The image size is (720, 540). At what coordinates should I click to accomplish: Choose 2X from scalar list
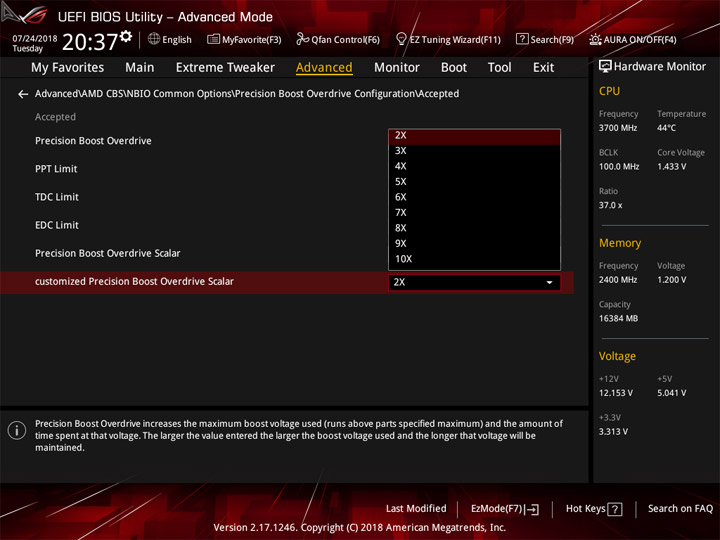[474, 135]
